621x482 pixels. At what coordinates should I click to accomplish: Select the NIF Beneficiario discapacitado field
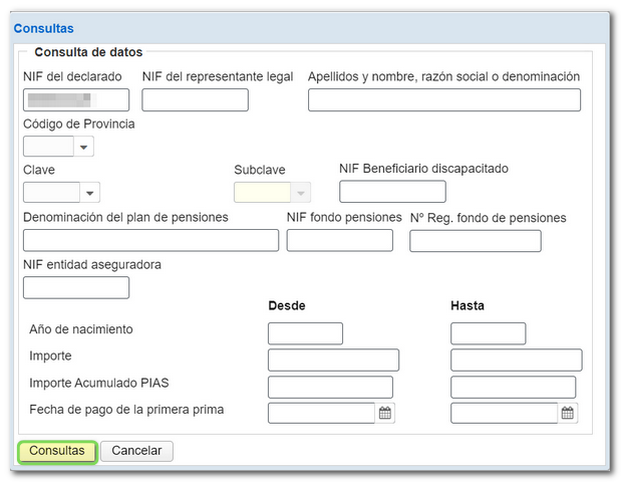[392, 192]
